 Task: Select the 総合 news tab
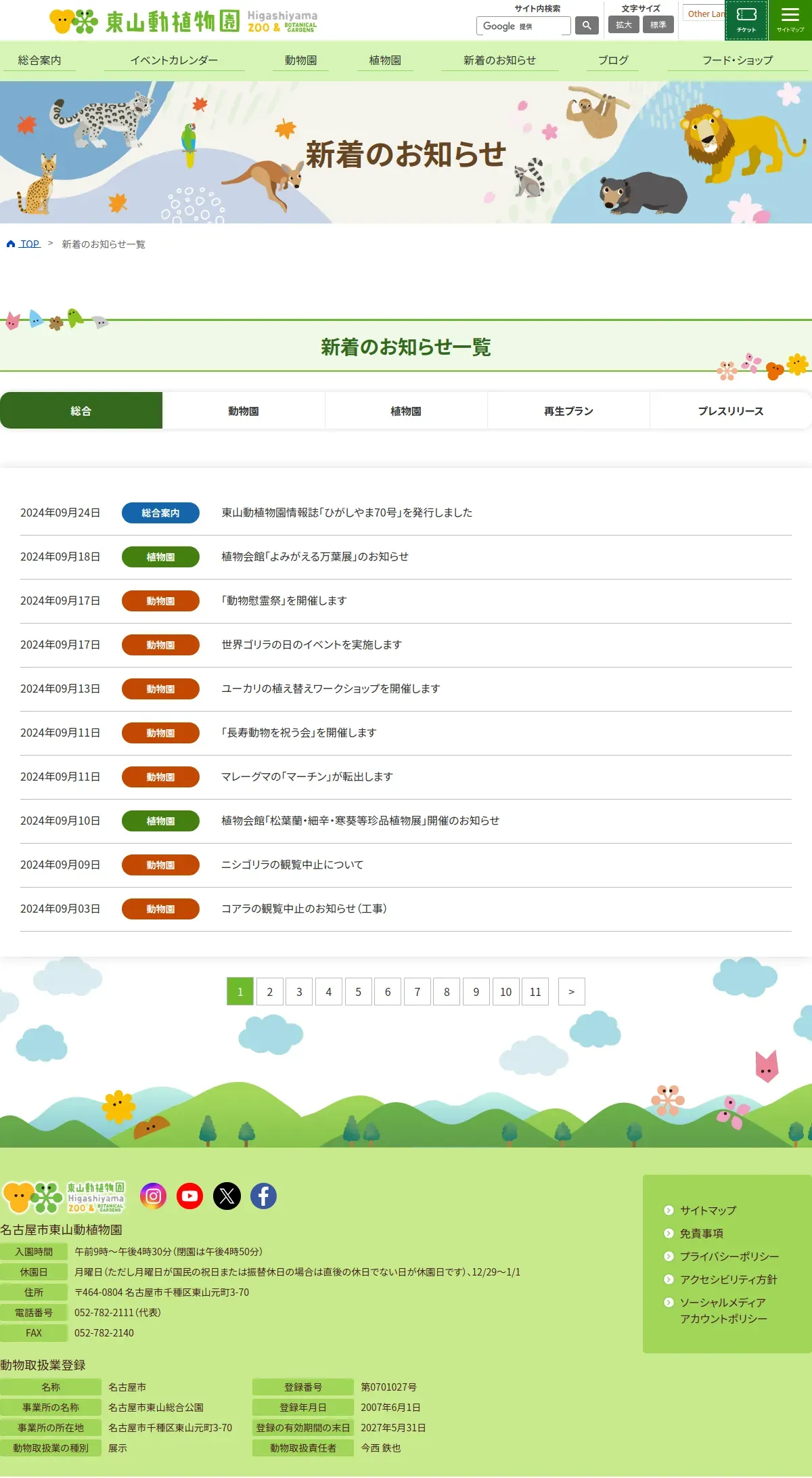(x=81, y=410)
